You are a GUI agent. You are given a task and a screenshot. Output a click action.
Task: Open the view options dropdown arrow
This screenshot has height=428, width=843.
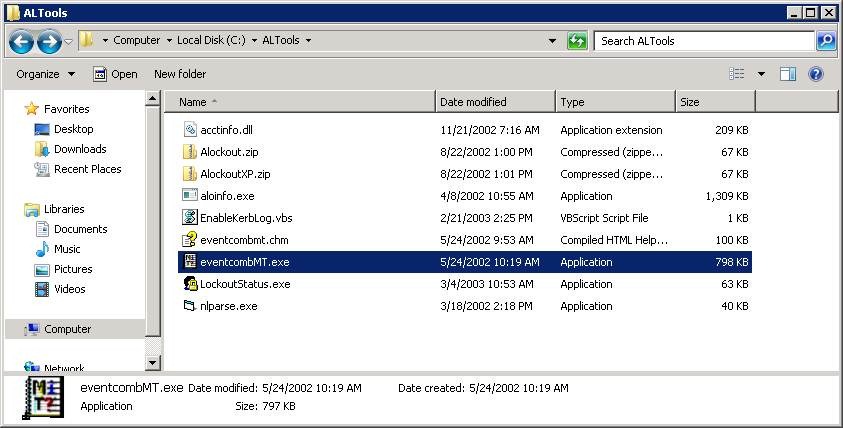pos(761,74)
